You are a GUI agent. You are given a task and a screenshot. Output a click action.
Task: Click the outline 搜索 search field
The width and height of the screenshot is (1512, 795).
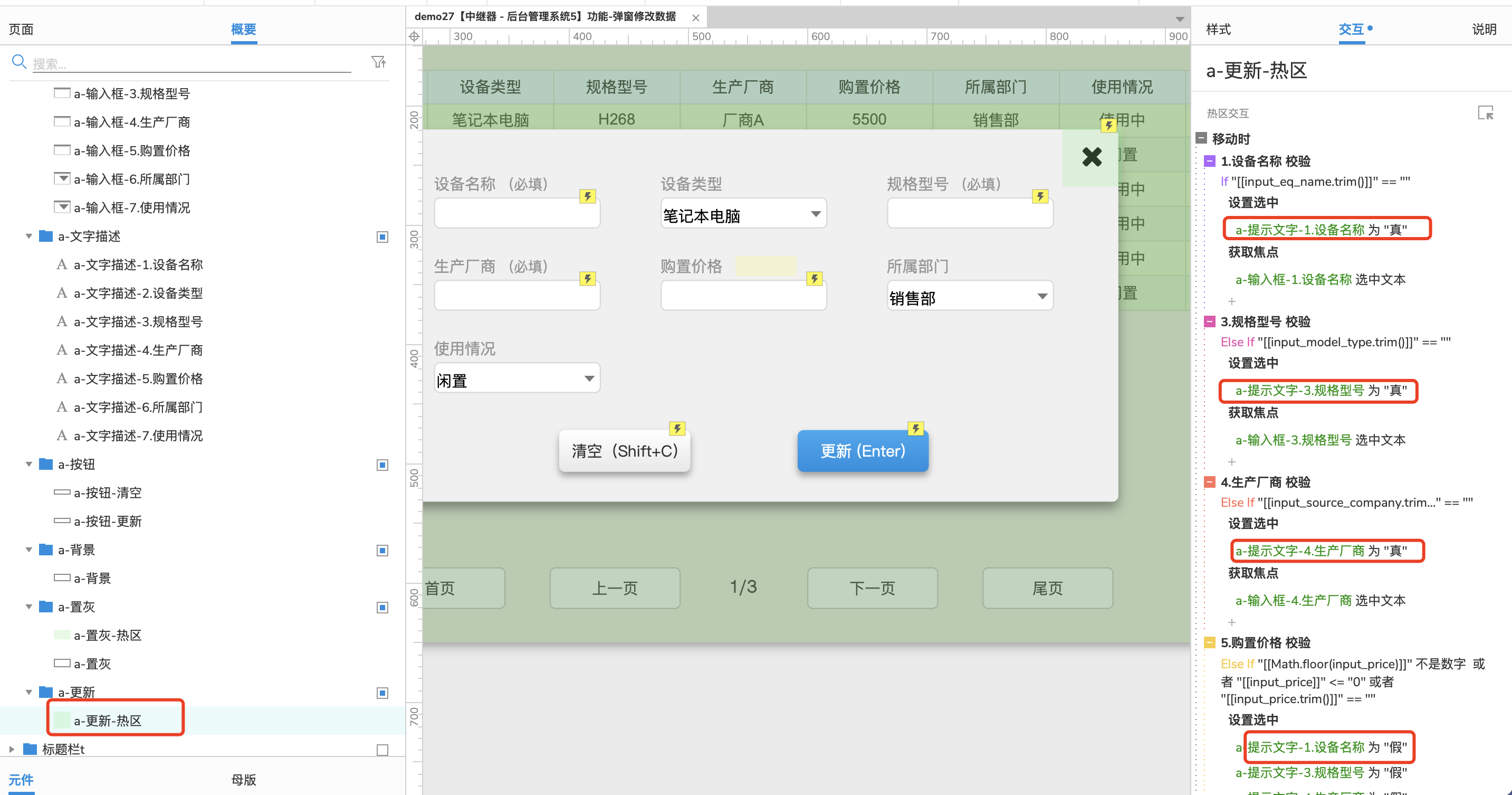[191, 63]
